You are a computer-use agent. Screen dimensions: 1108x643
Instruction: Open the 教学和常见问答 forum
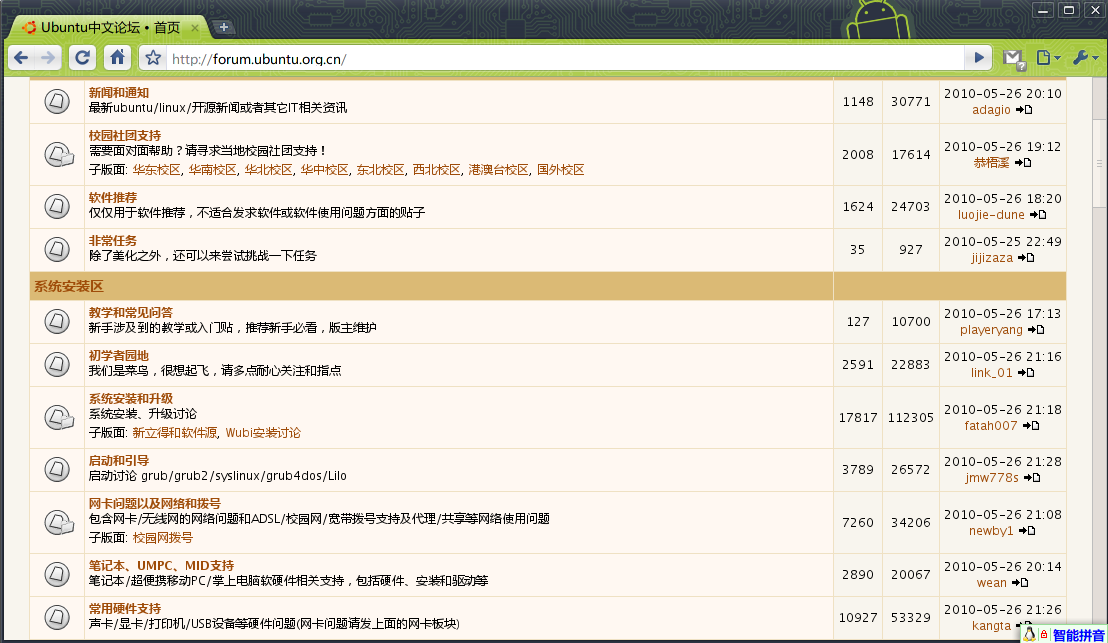(x=131, y=312)
